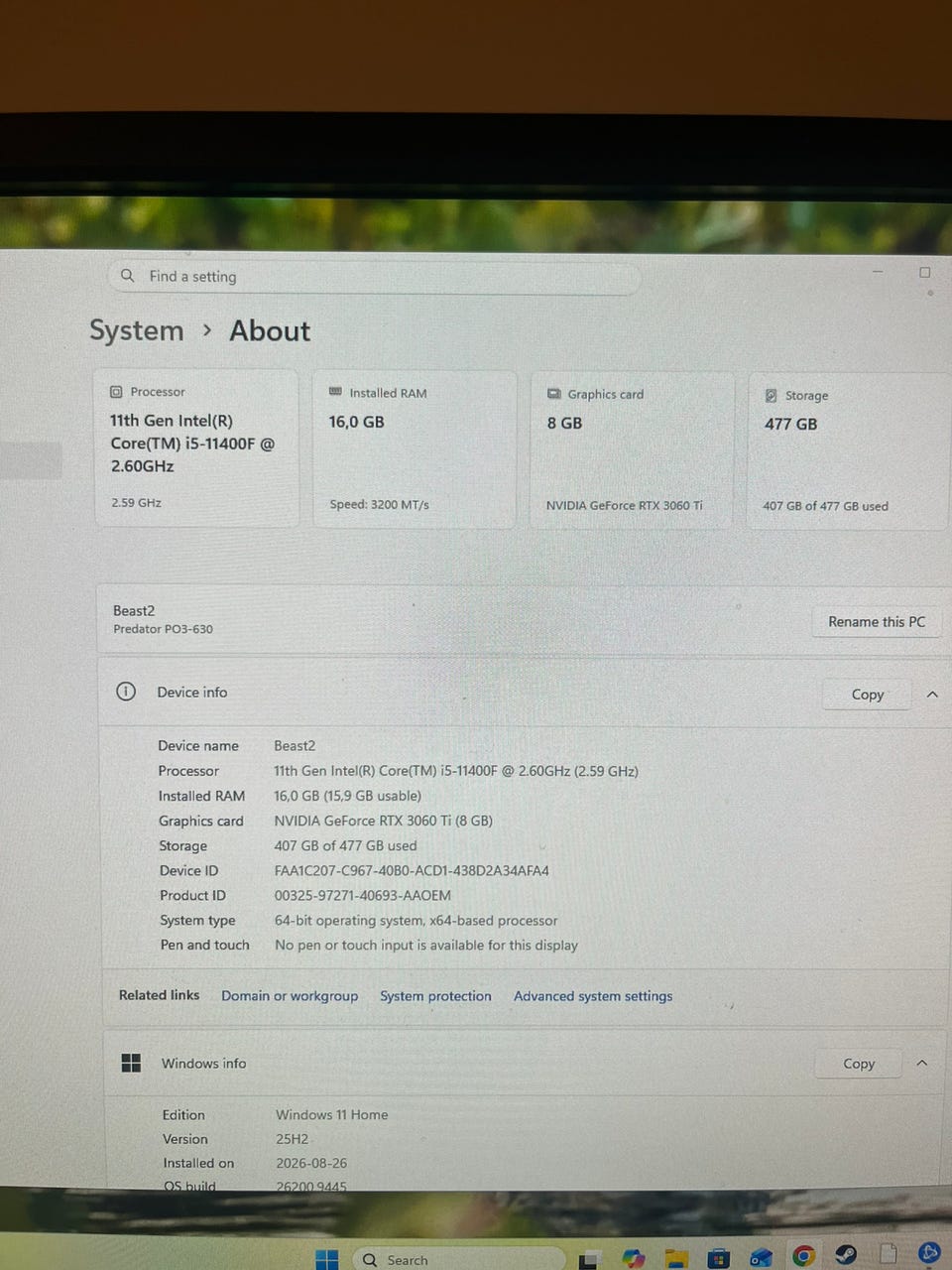Select the Device ID value text
The height and width of the screenshot is (1270, 952).
tap(412, 871)
